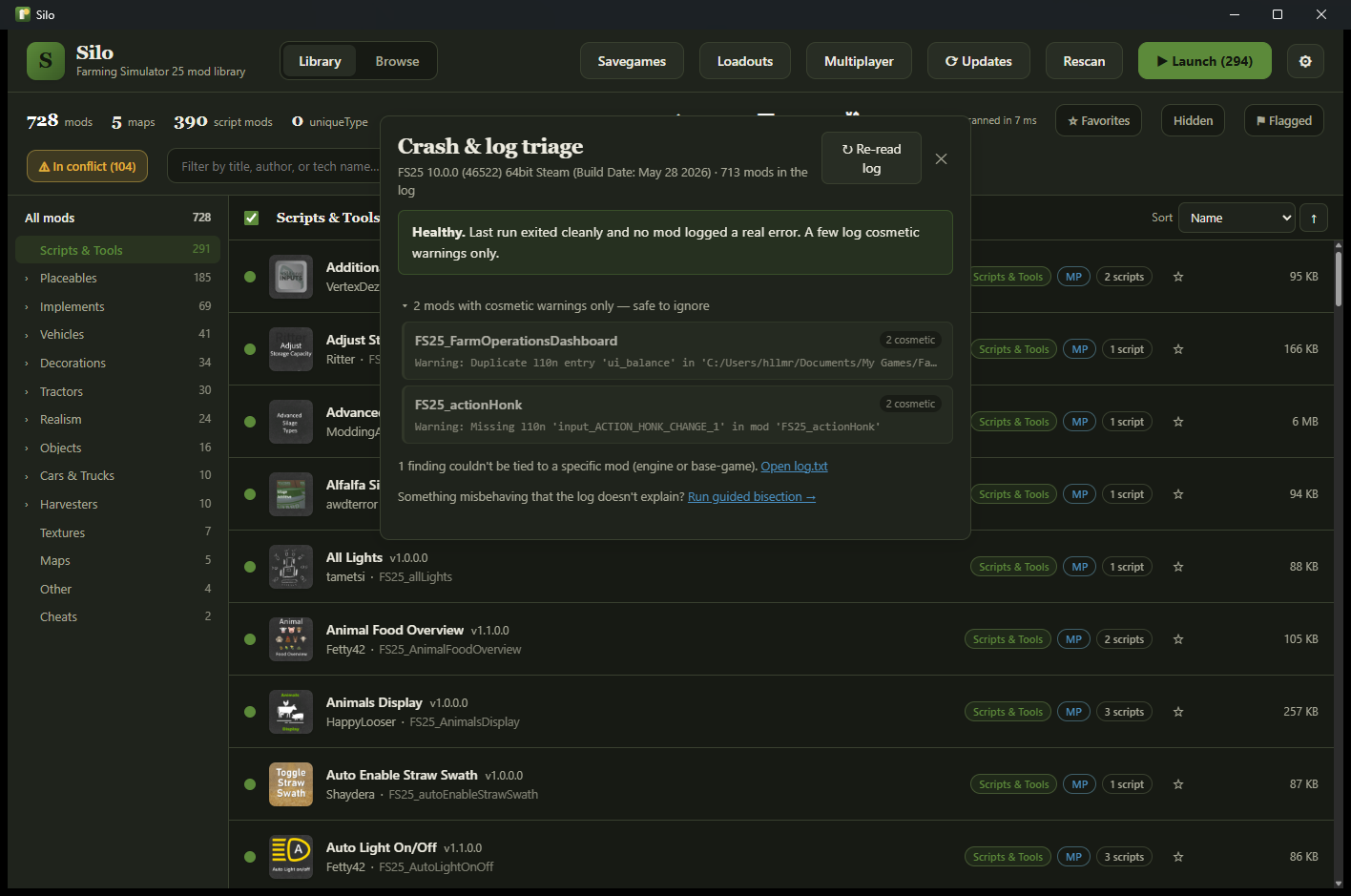Select the Scripts & Tools category
Image resolution: width=1351 pixels, height=896 pixels.
(117, 250)
